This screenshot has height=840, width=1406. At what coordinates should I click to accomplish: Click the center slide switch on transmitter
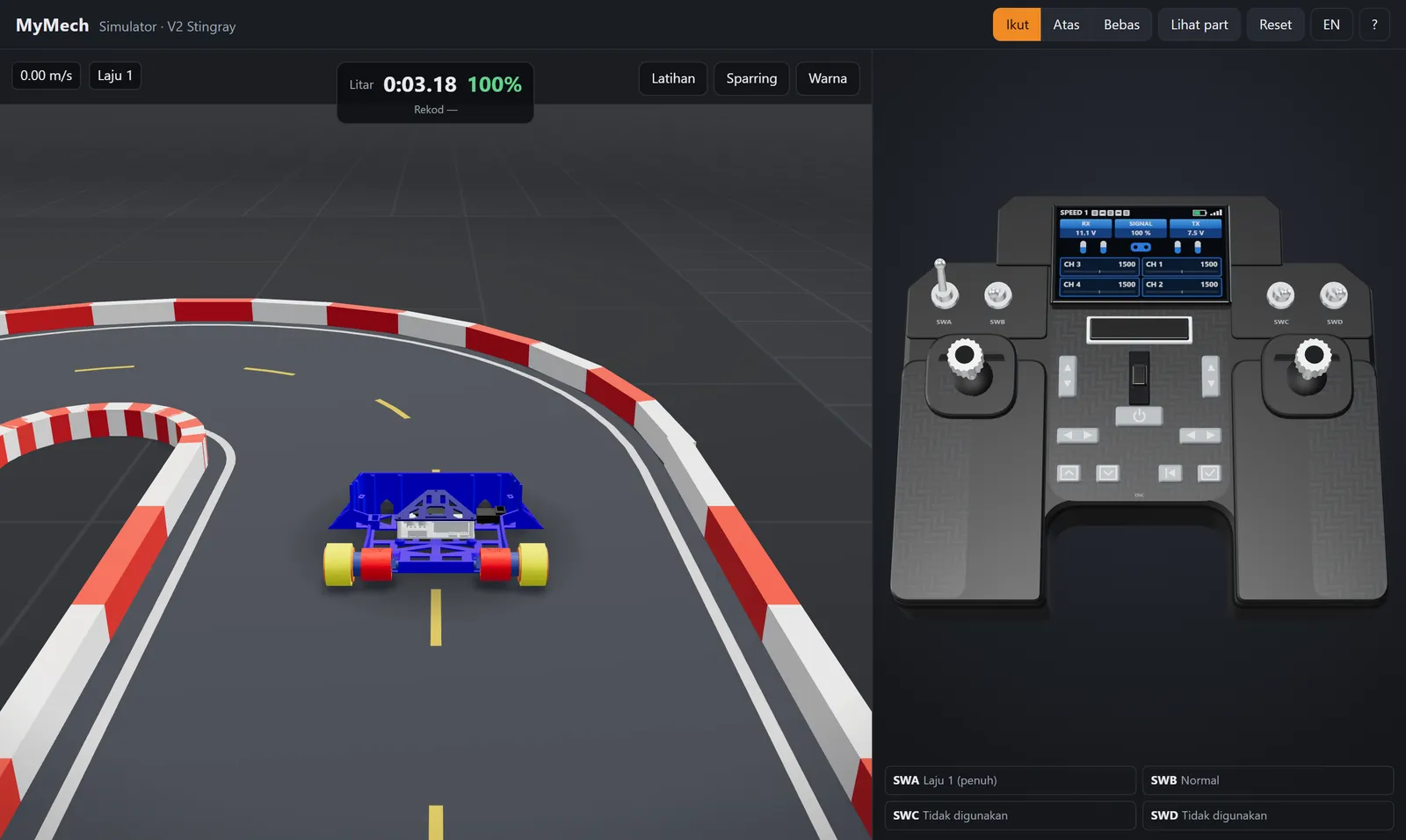point(1139,376)
